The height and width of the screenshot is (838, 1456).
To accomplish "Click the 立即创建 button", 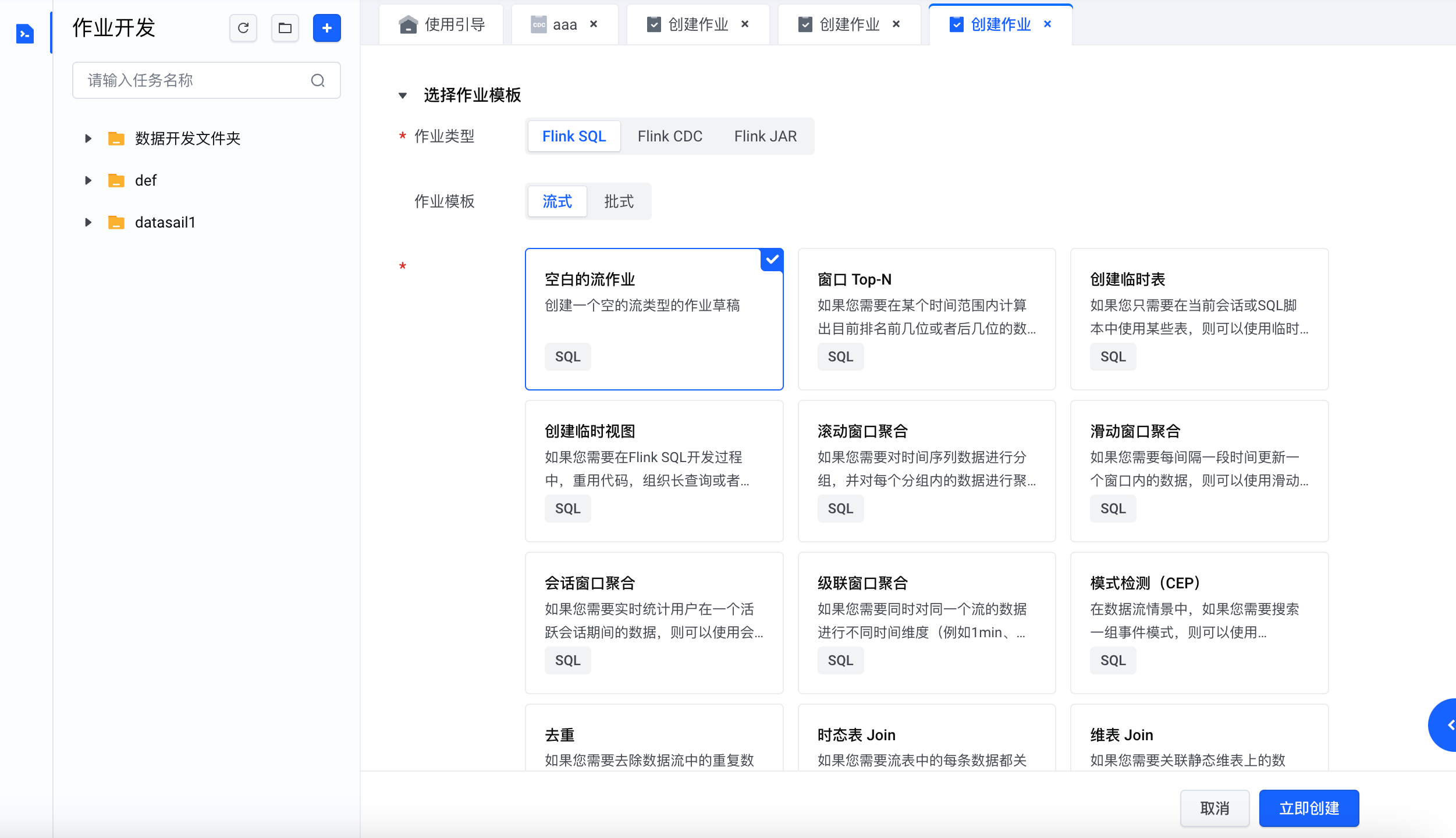I will pyautogui.click(x=1309, y=808).
